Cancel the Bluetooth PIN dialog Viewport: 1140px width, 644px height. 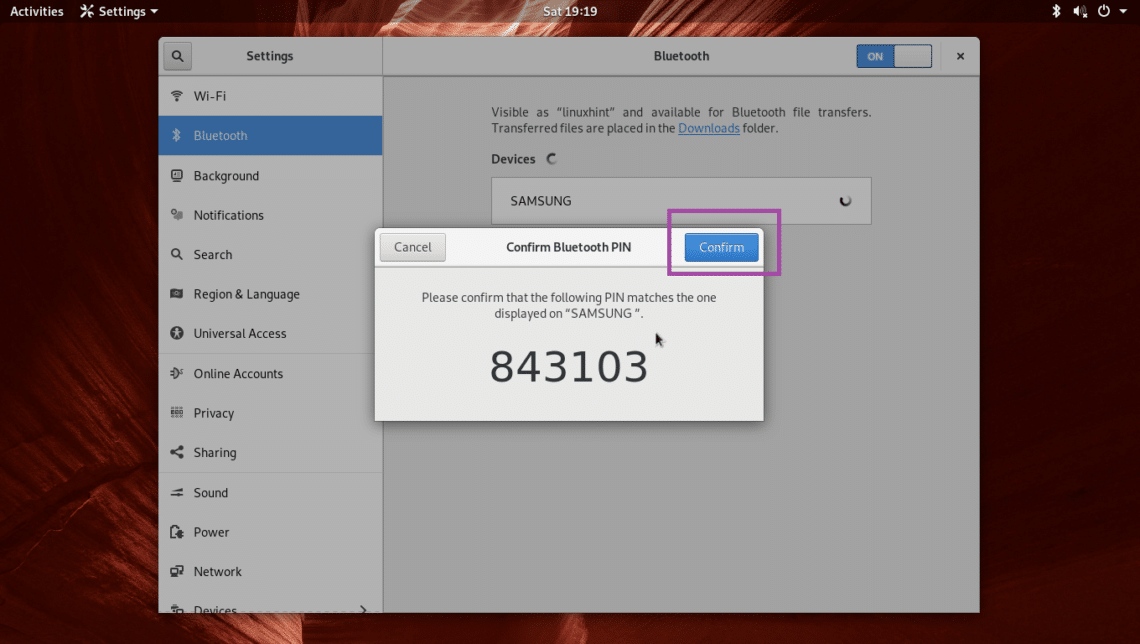(413, 247)
